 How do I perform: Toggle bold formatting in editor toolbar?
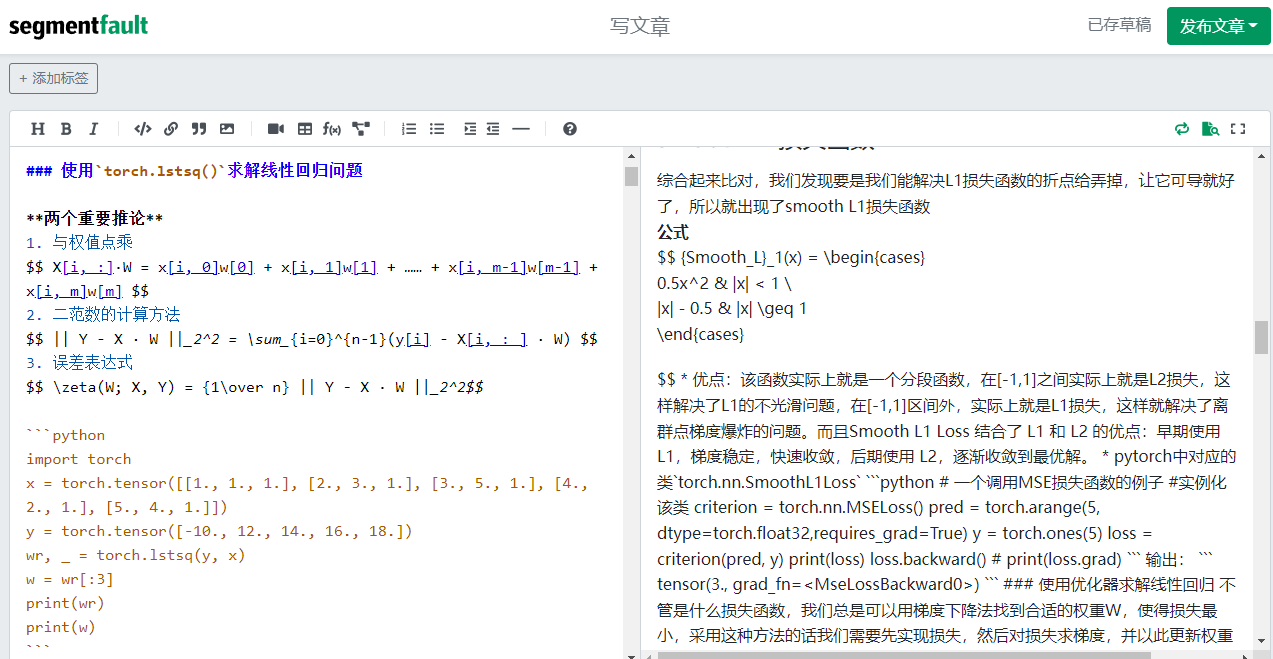click(x=66, y=129)
